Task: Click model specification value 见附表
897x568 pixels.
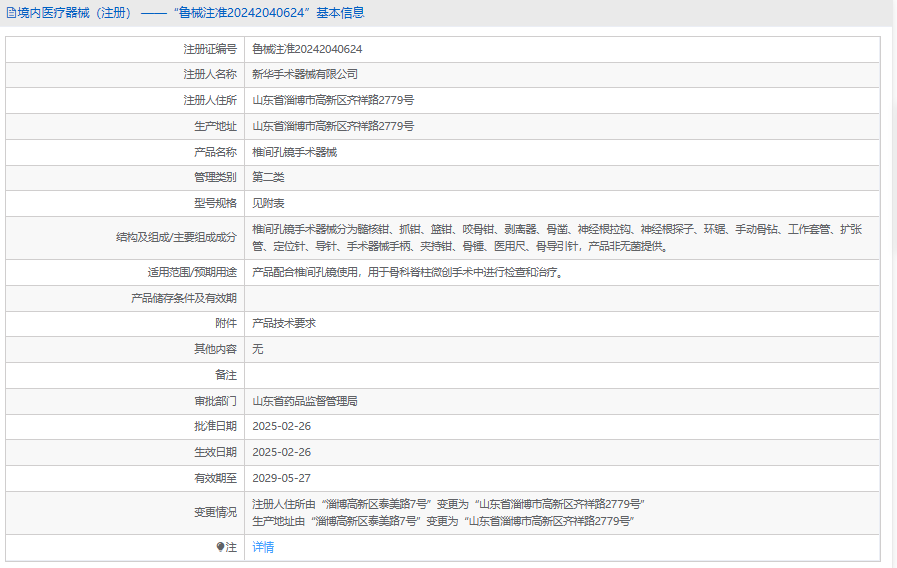Action: point(268,204)
